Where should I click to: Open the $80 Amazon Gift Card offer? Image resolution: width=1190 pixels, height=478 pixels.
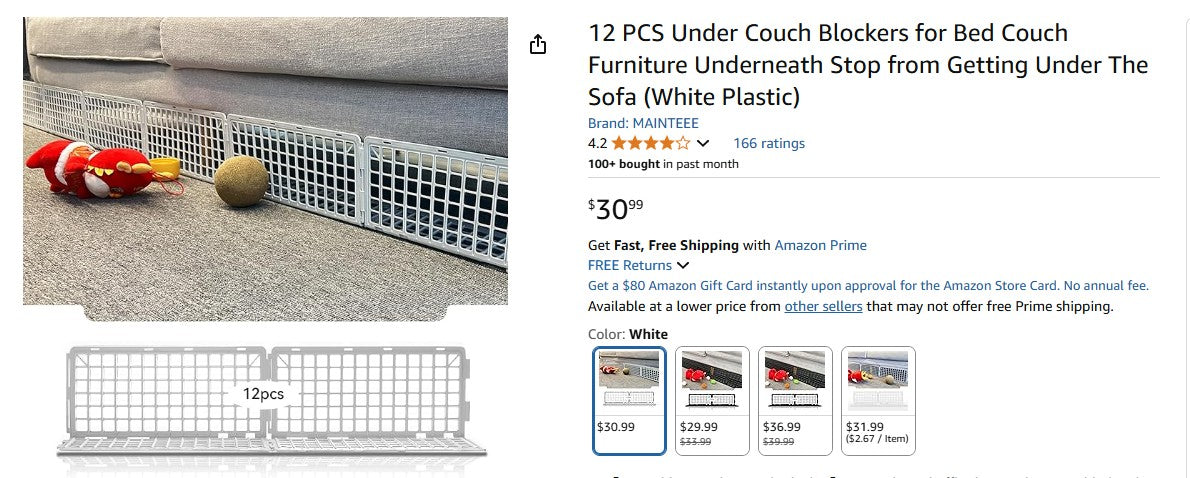[x=868, y=285]
